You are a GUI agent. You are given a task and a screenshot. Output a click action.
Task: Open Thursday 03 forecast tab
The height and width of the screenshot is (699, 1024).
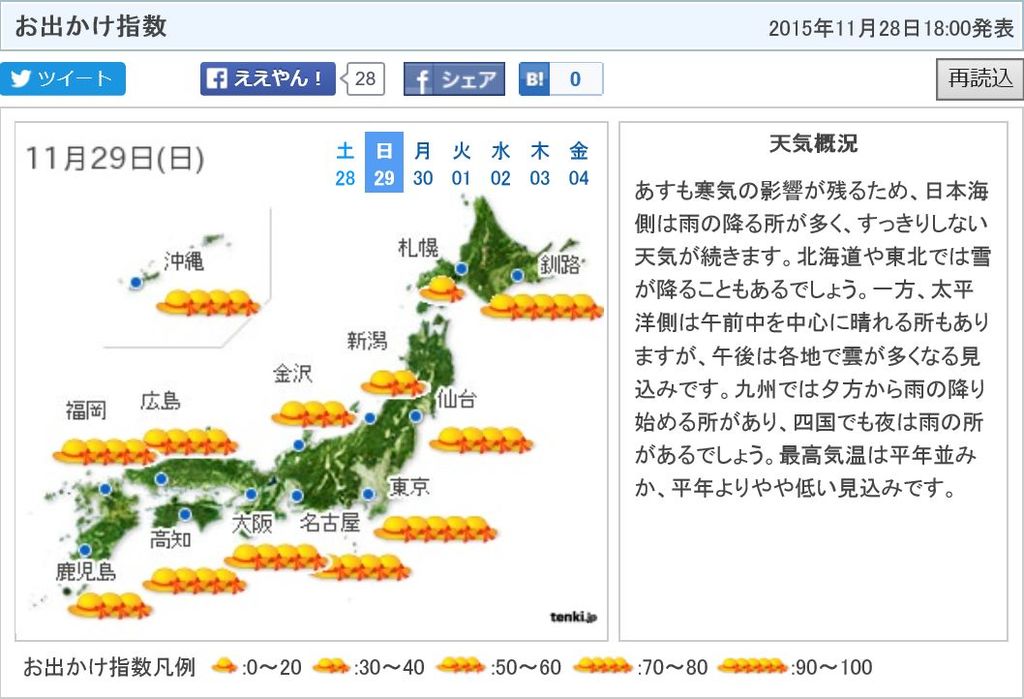pos(540,163)
